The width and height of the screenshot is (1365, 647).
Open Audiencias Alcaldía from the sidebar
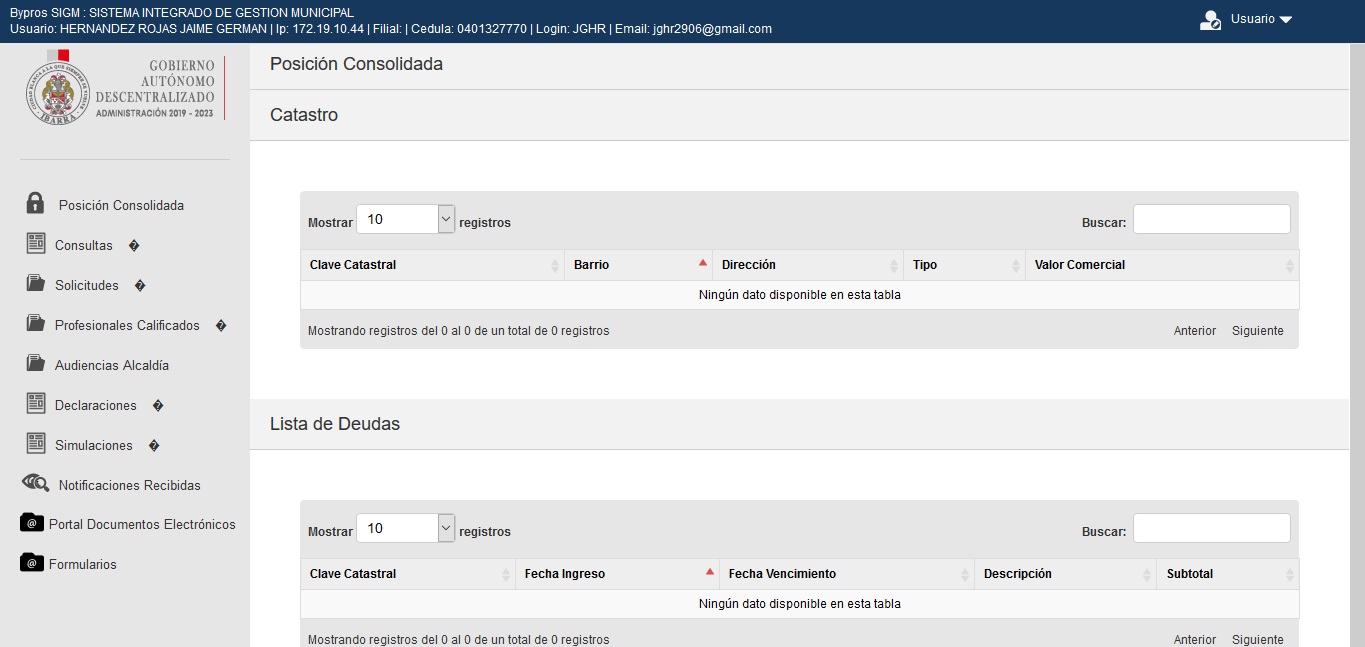[x=111, y=365]
